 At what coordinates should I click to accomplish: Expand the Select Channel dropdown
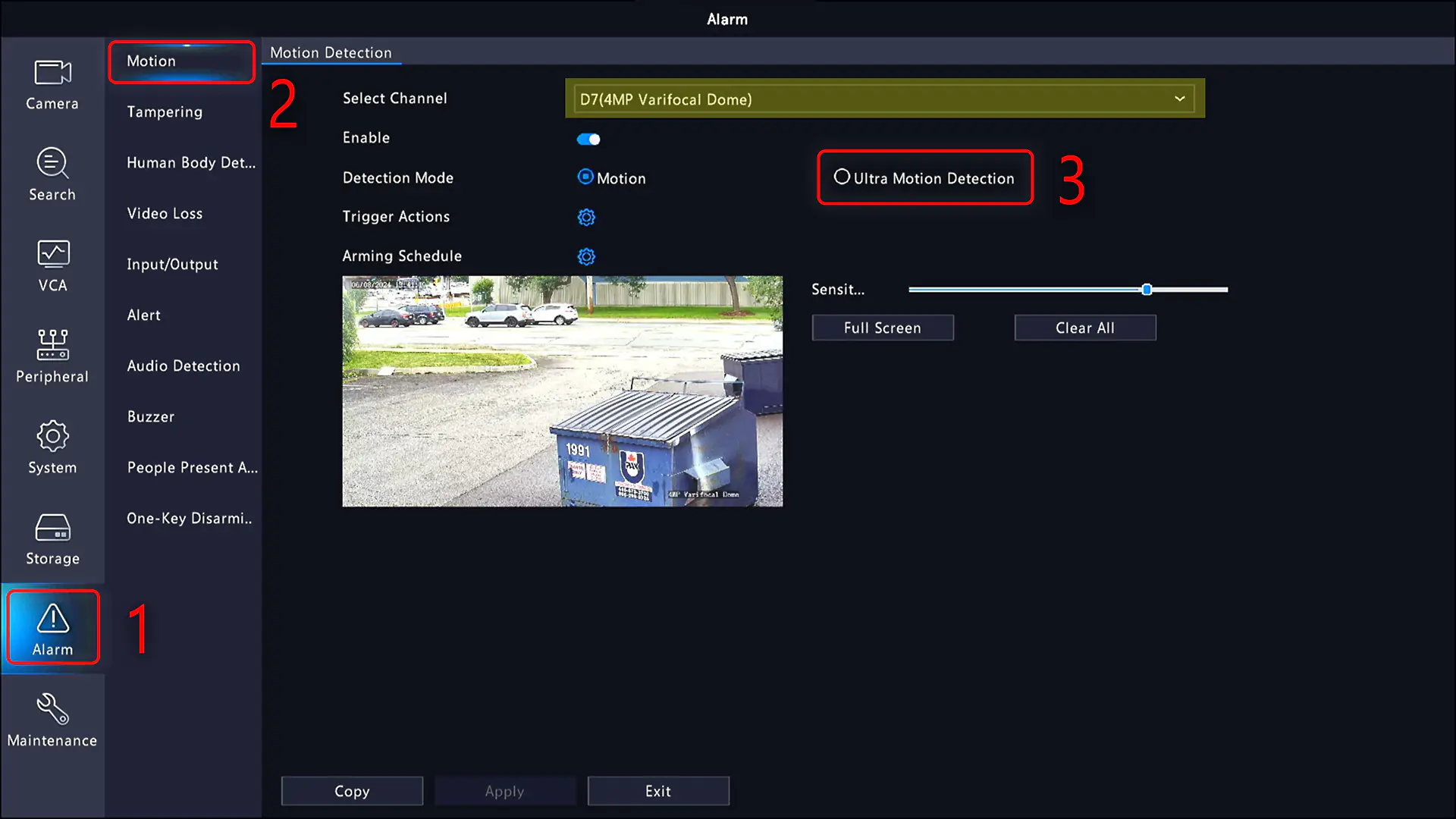pos(1180,99)
